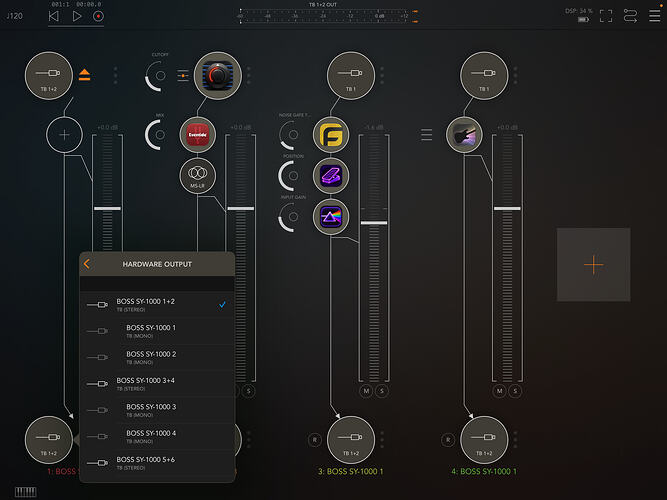
Task: Click channel 4 fader handle
Action: (507, 209)
